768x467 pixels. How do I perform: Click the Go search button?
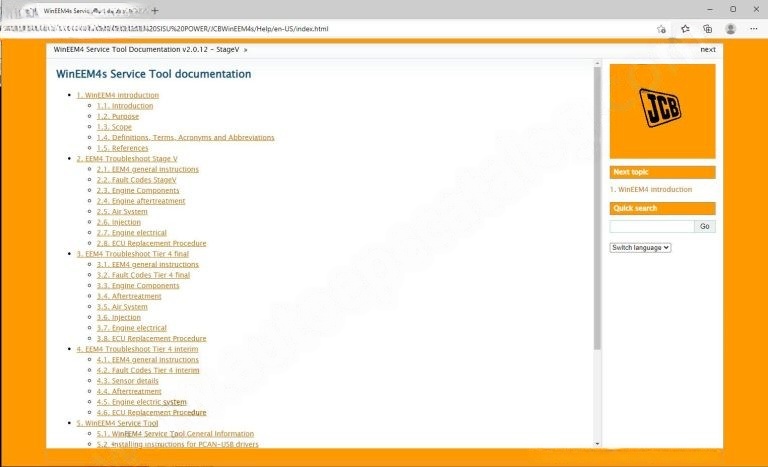click(705, 226)
